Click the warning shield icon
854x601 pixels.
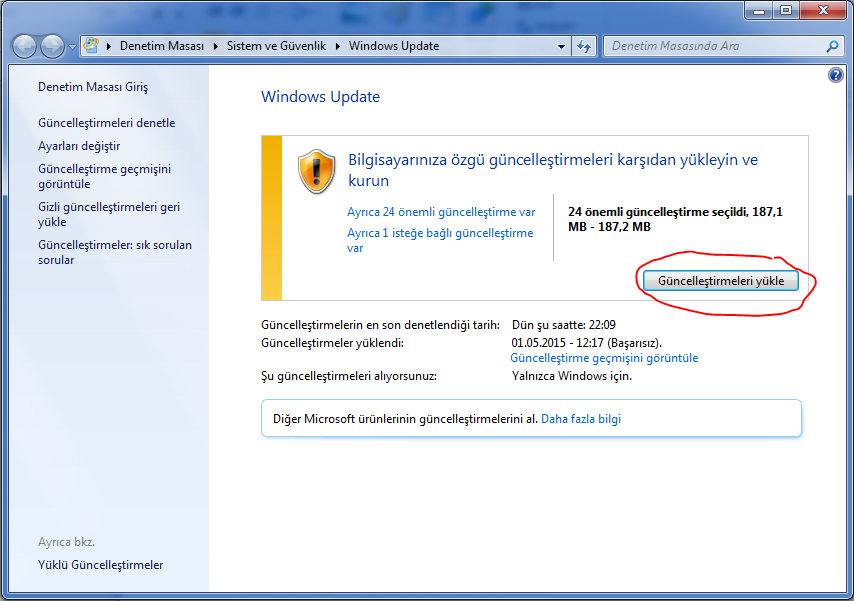pos(316,172)
